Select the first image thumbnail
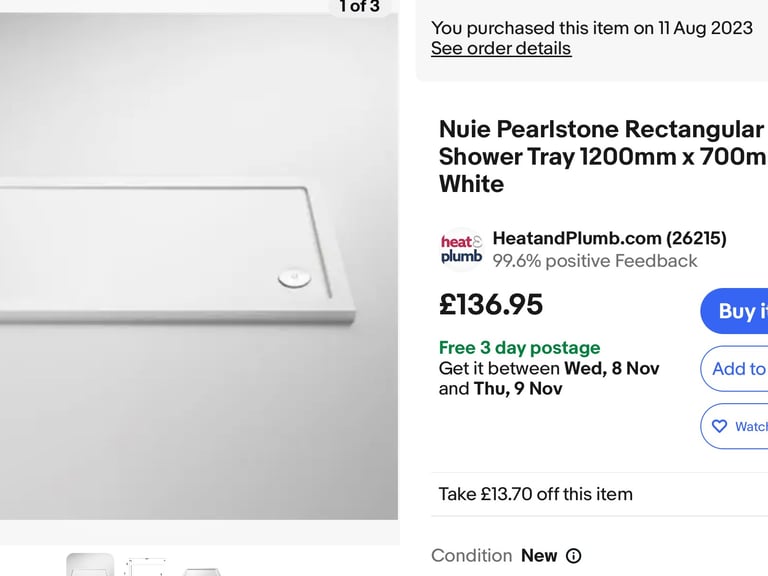The width and height of the screenshot is (768, 576). click(90, 565)
